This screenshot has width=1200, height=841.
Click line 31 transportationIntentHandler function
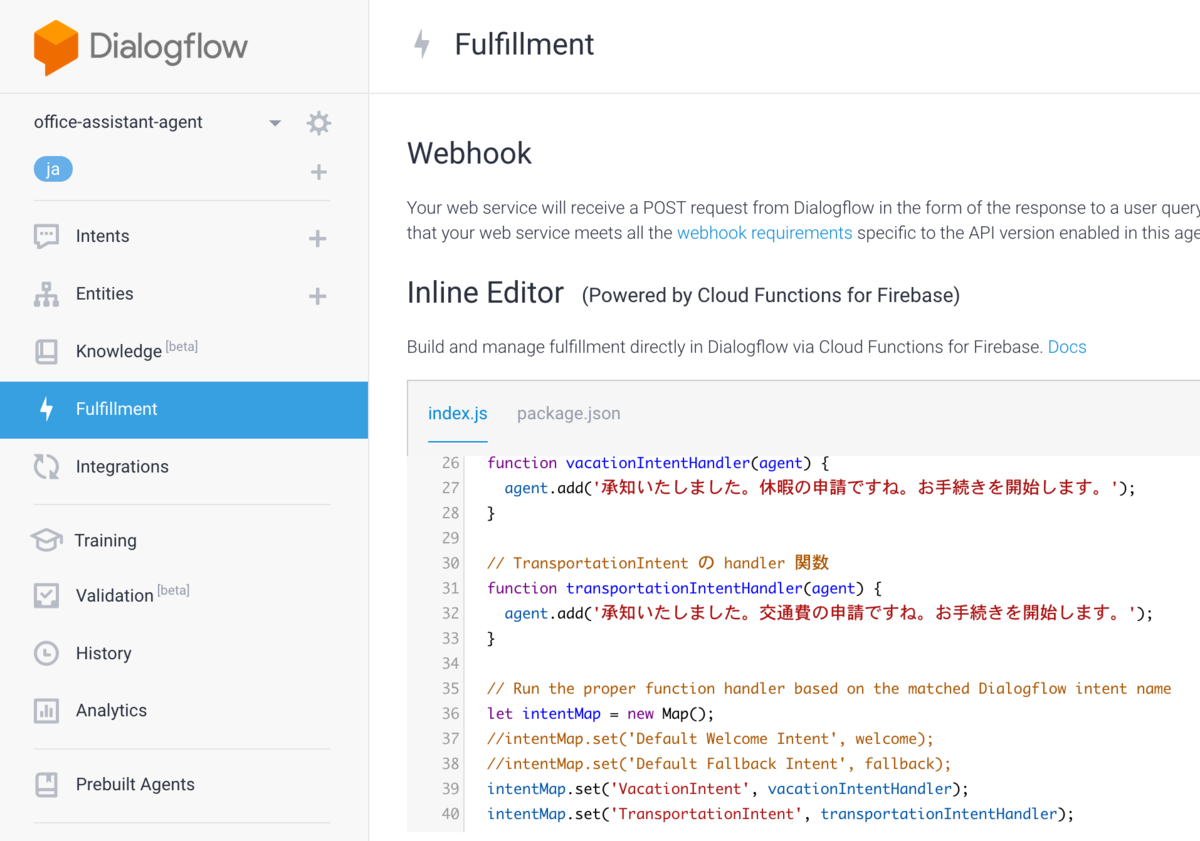684,588
